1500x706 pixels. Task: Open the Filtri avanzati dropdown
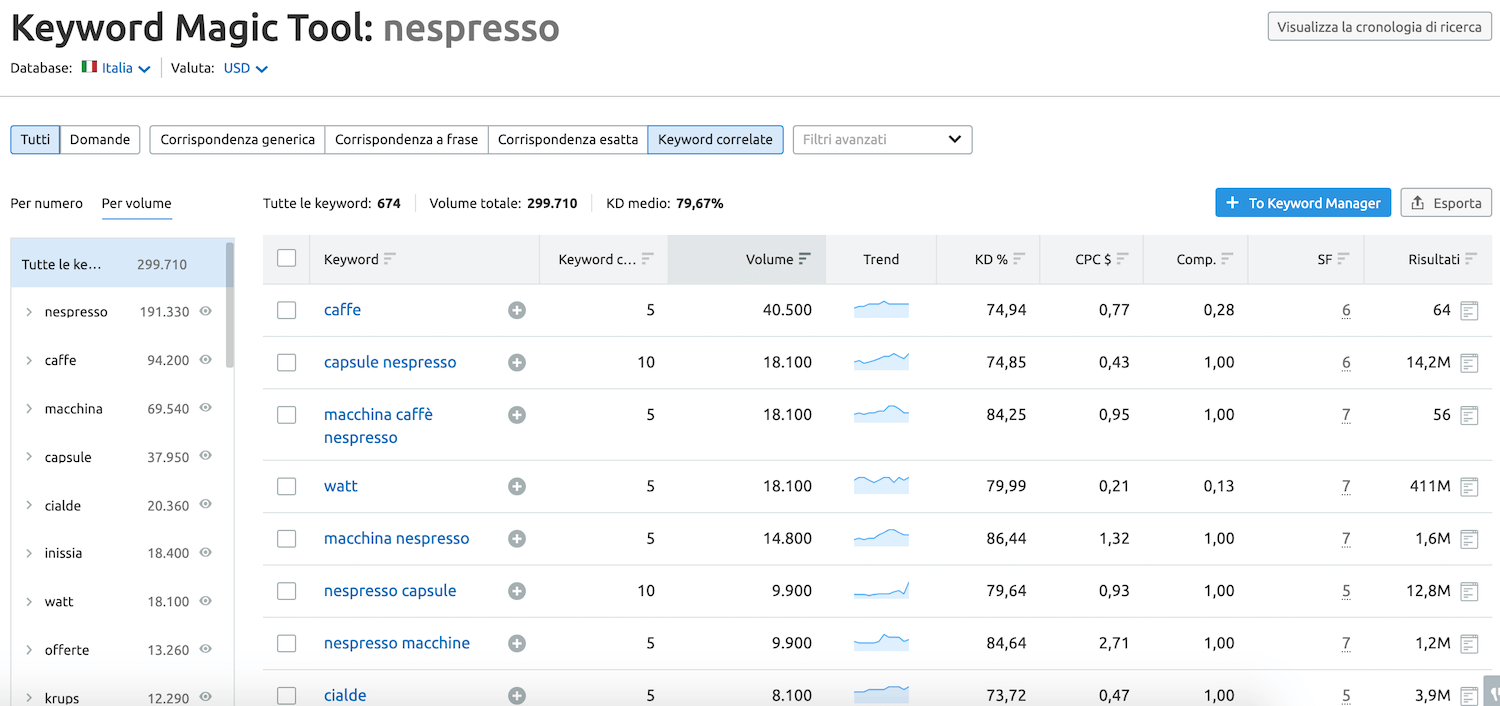[x=882, y=139]
